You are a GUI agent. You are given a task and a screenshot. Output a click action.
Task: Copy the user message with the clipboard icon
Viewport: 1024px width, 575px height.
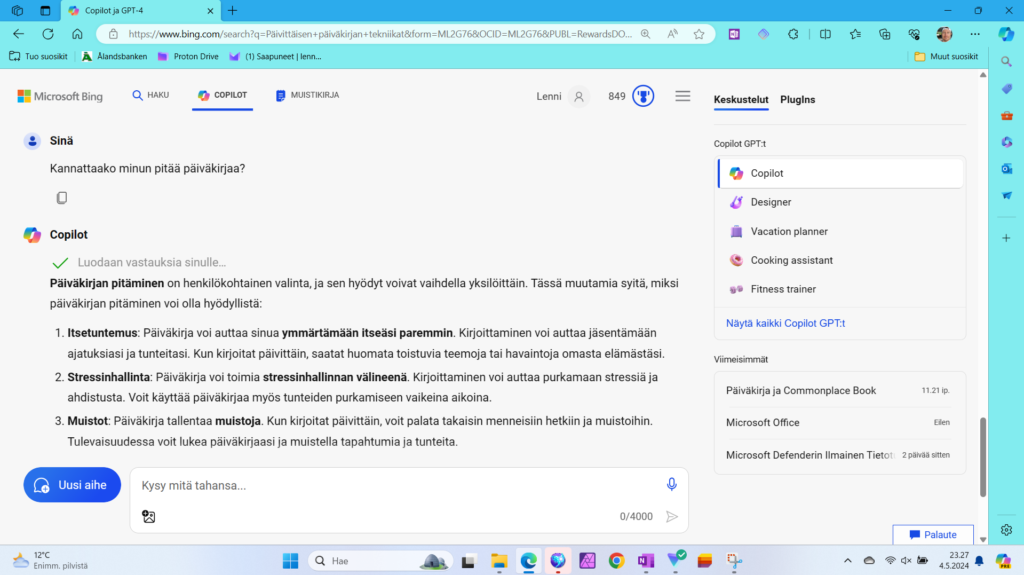click(x=61, y=197)
